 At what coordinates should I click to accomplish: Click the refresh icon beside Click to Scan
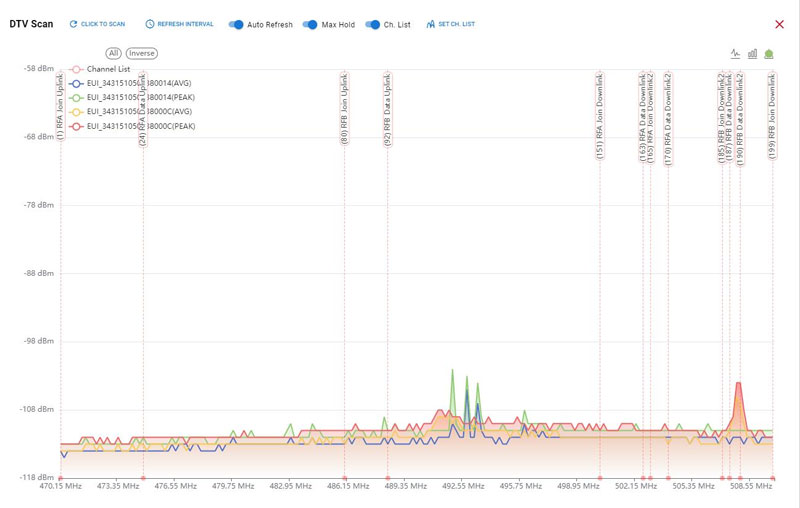click(73, 24)
